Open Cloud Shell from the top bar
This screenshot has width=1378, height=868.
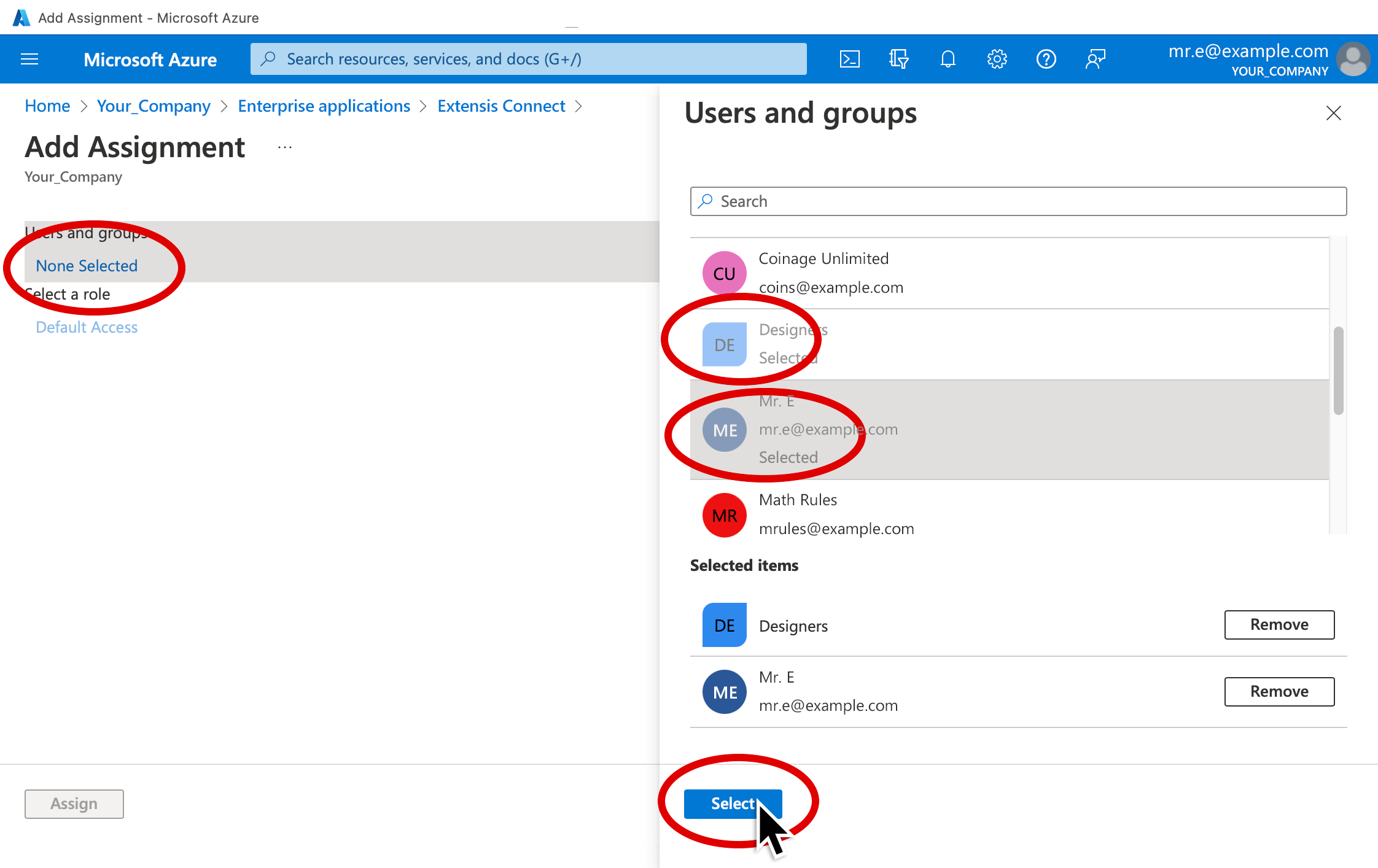pos(849,59)
